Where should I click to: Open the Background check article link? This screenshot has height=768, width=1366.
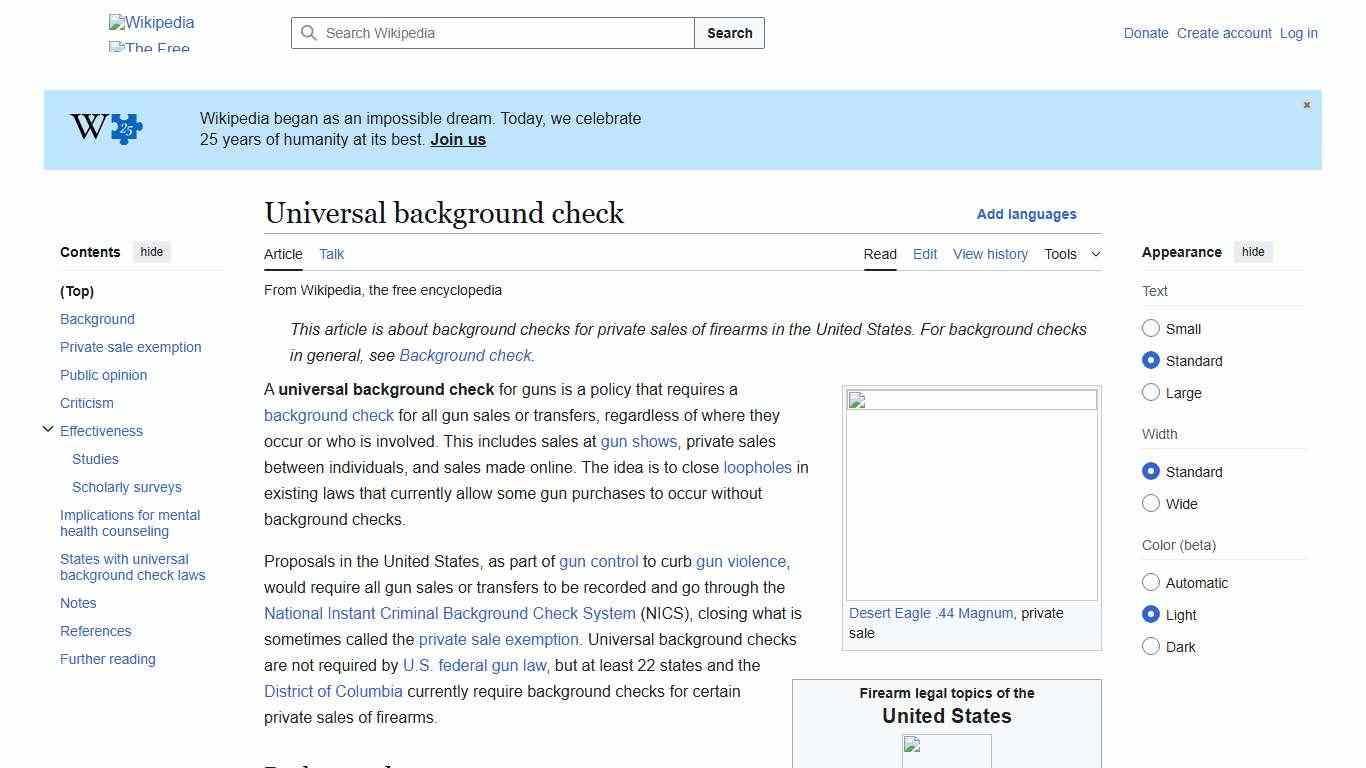[465, 355]
